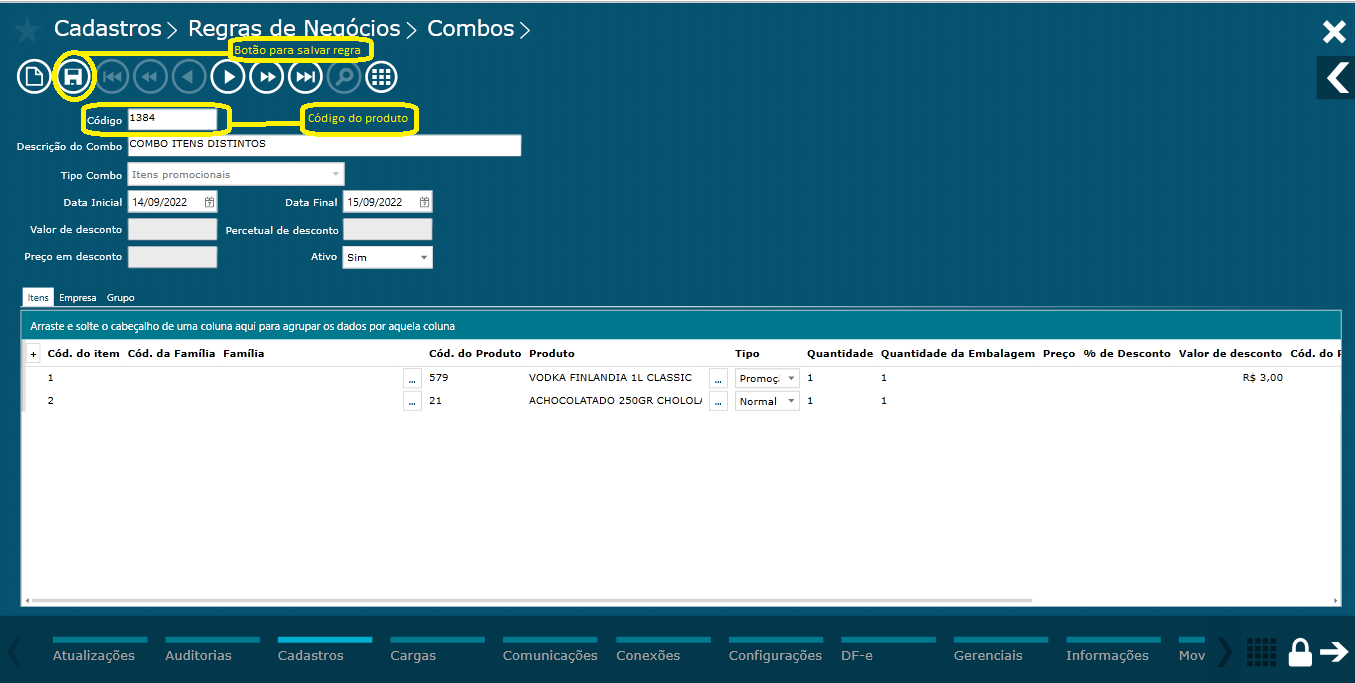
Task: Click the Descrição do Combo field
Action: tap(324, 145)
